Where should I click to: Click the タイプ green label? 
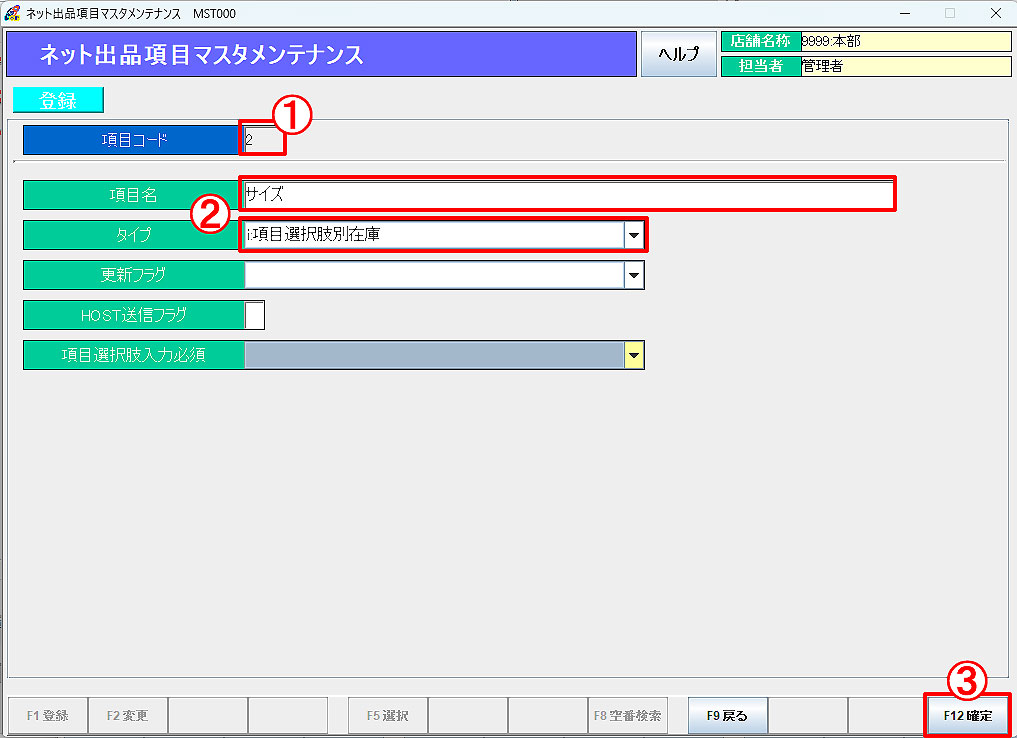coord(134,235)
